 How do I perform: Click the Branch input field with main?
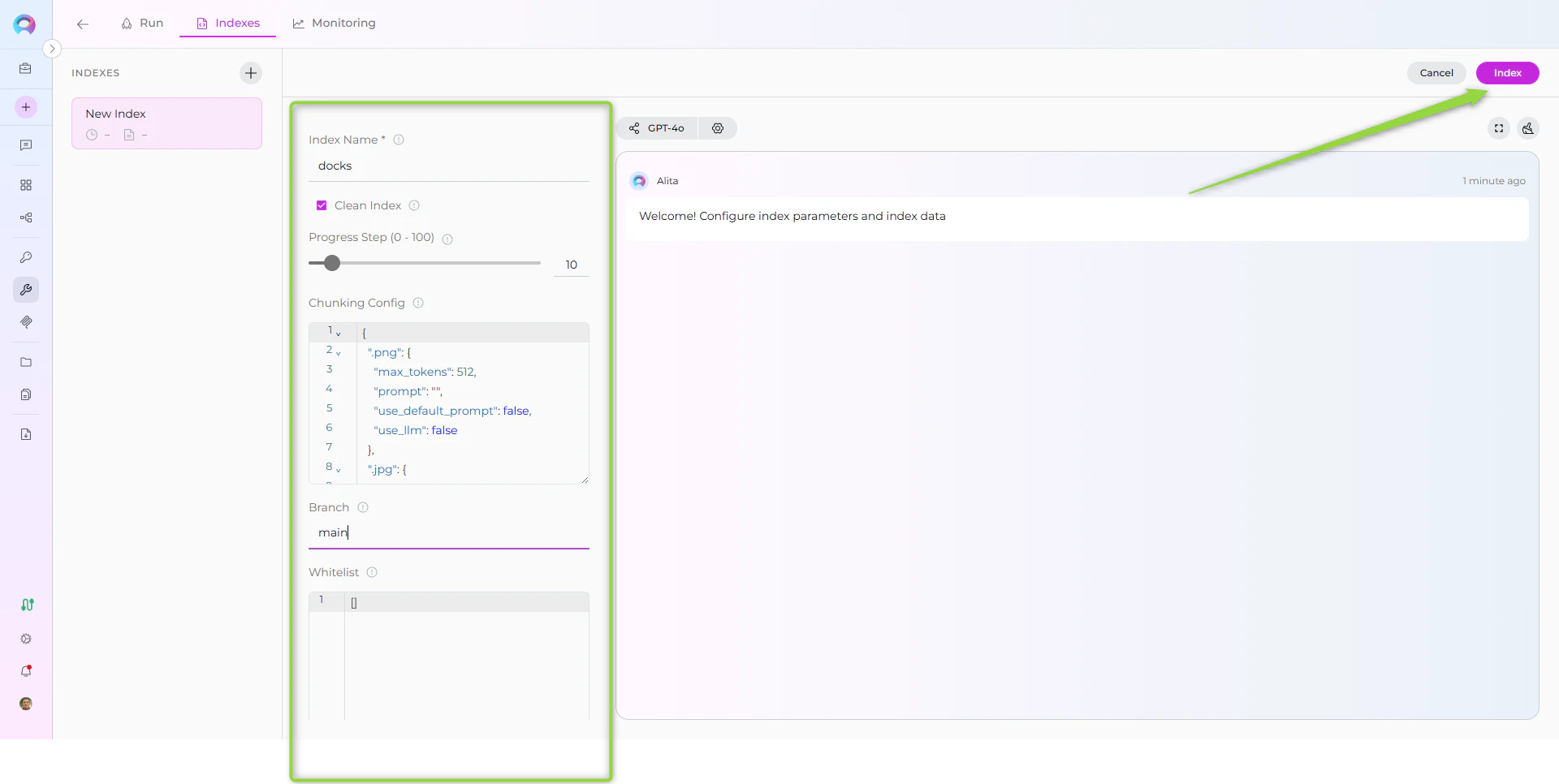(x=449, y=532)
